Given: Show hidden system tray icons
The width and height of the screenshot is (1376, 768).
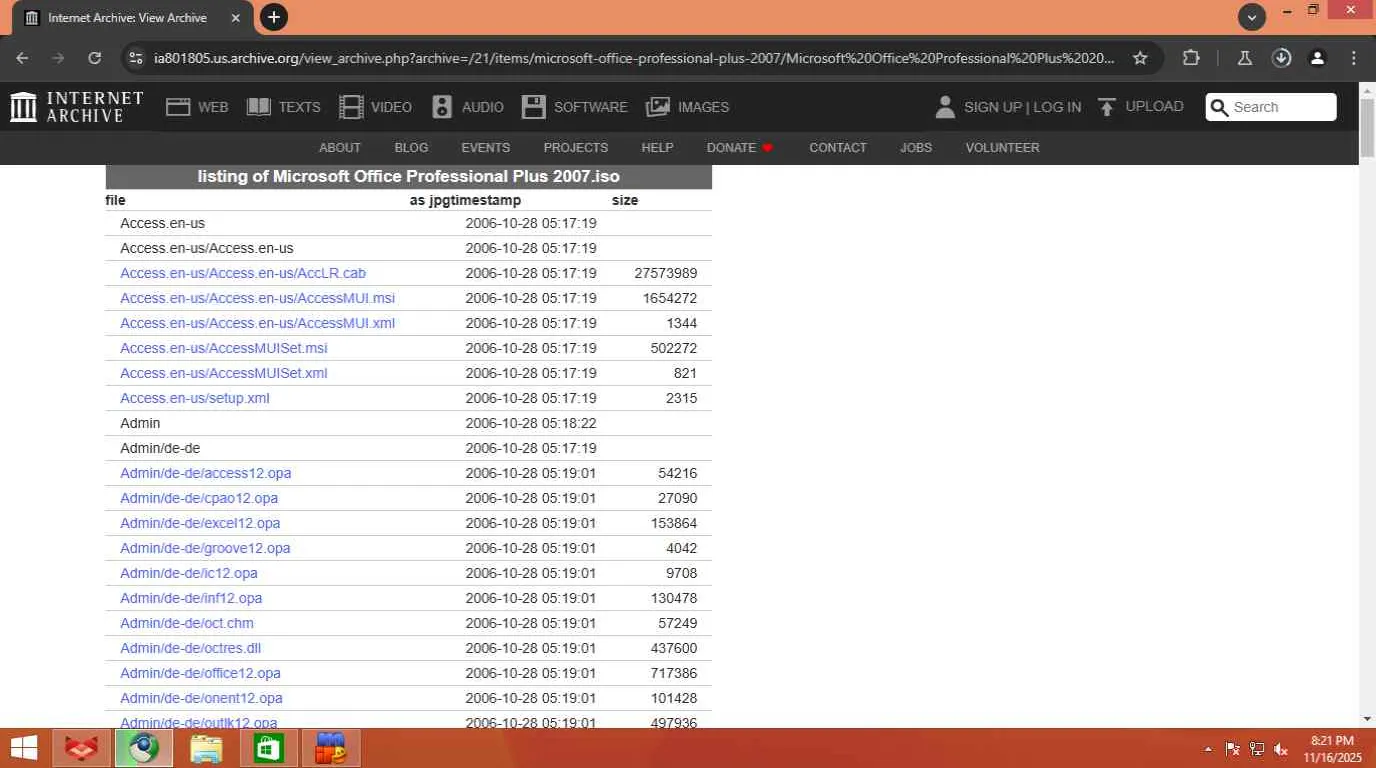Looking at the screenshot, I should coord(1208,749).
